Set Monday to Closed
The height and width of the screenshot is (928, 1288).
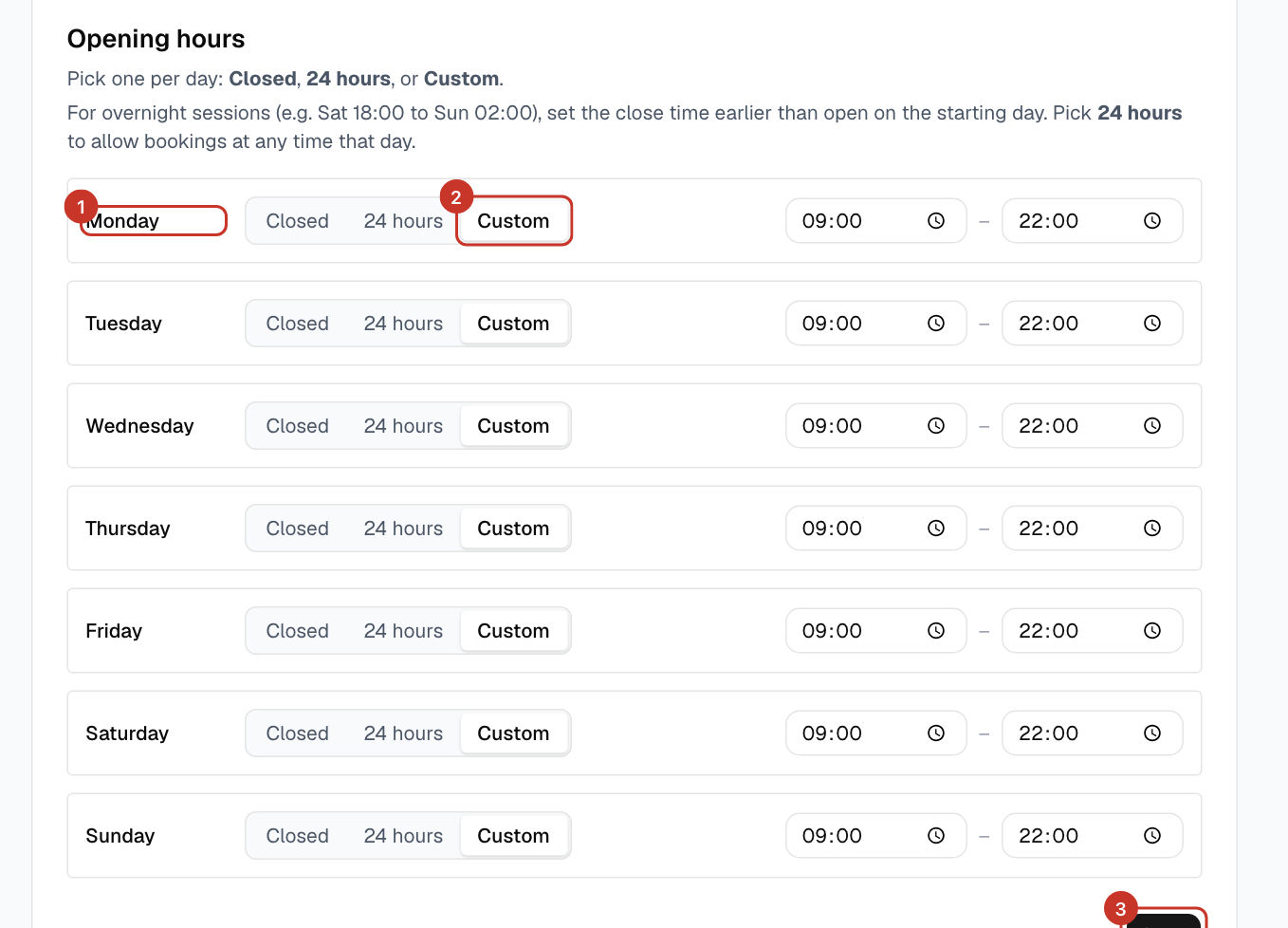(x=298, y=221)
